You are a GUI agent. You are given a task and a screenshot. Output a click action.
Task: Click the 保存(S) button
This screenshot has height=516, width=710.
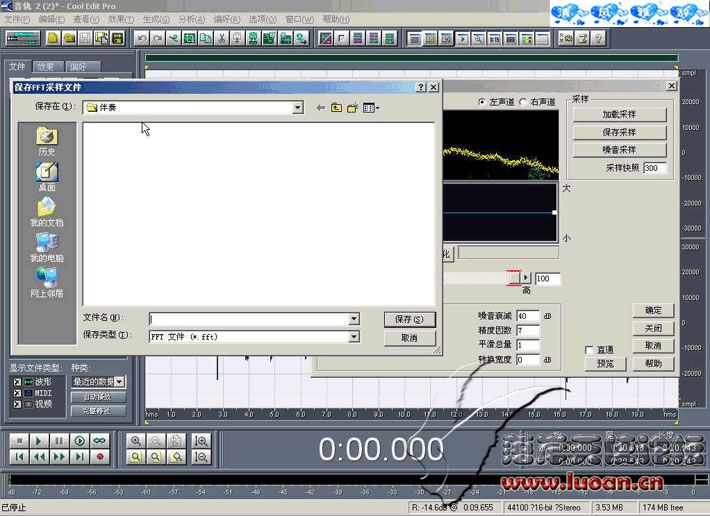click(409, 319)
